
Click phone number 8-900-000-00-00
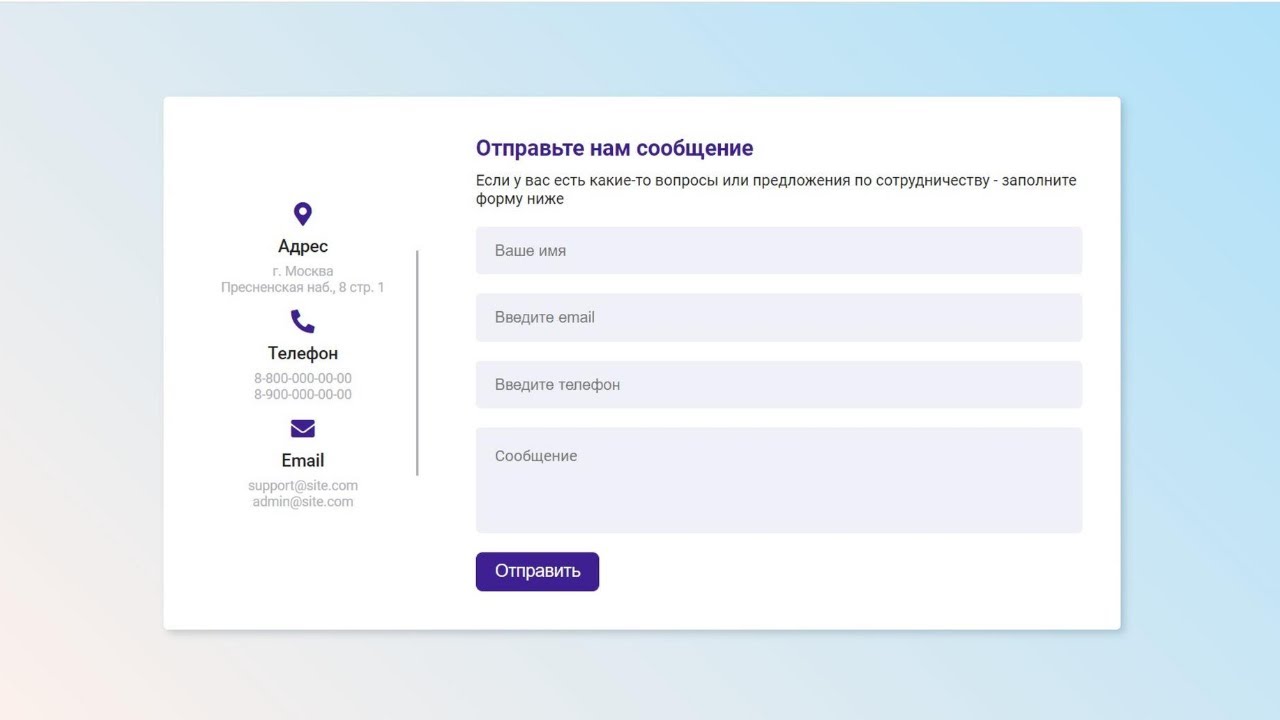tap(303, 394)
